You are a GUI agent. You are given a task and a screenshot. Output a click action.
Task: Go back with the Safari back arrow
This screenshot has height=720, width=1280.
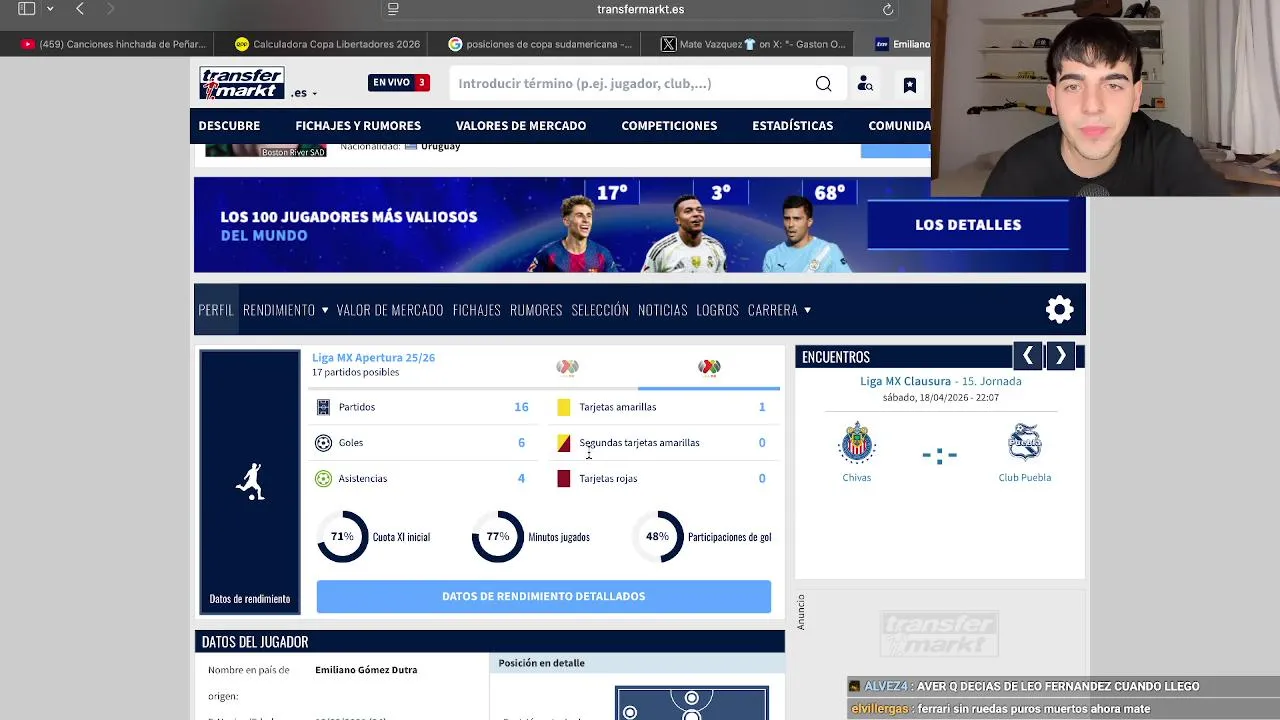click(x=80, y=9)
